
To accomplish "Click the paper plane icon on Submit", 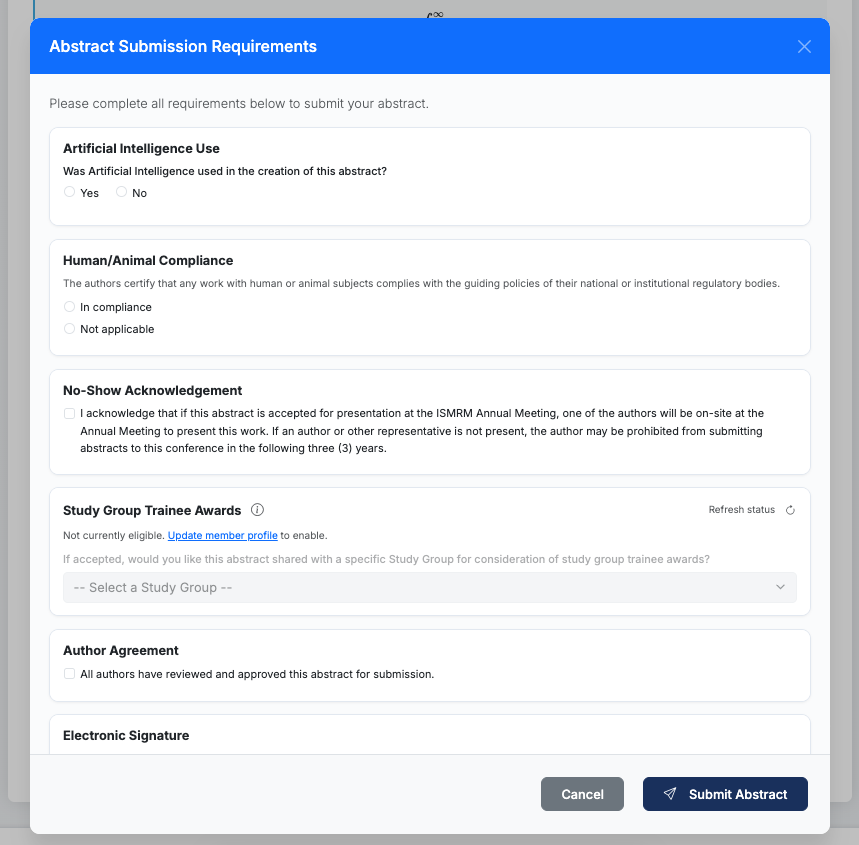I will 670,794.
